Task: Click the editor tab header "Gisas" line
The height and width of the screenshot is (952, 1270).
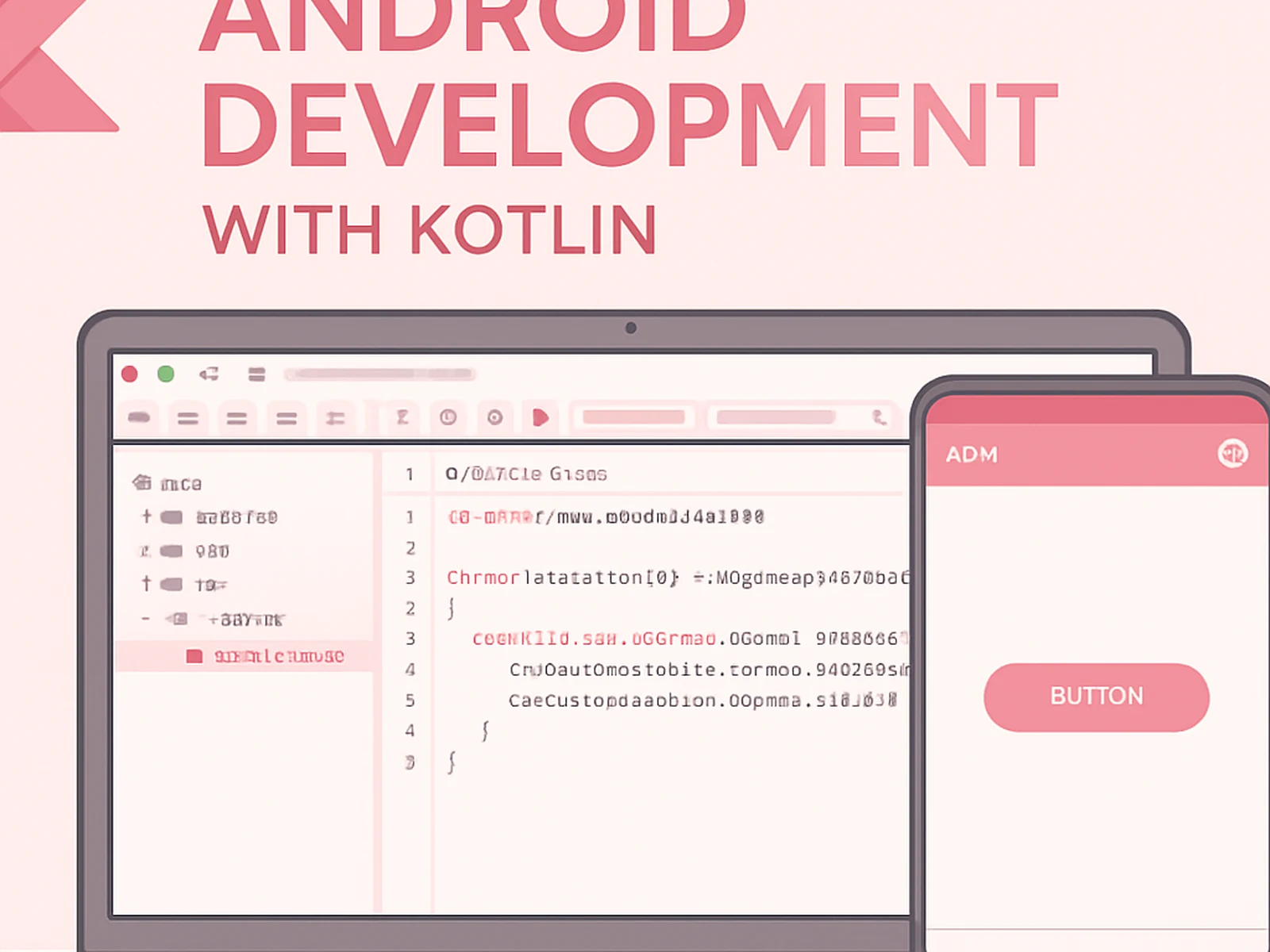Action: coord(526,474)
